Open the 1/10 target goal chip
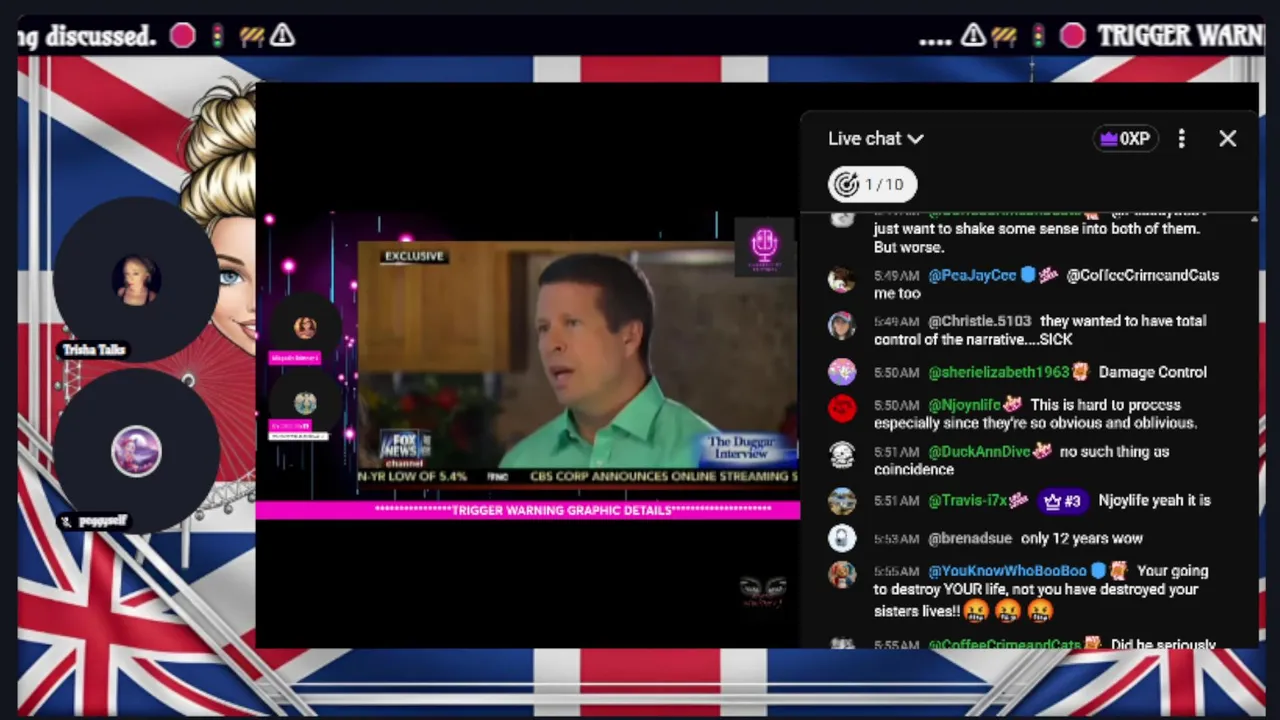Screen dimensions: 1280x720 872,184
